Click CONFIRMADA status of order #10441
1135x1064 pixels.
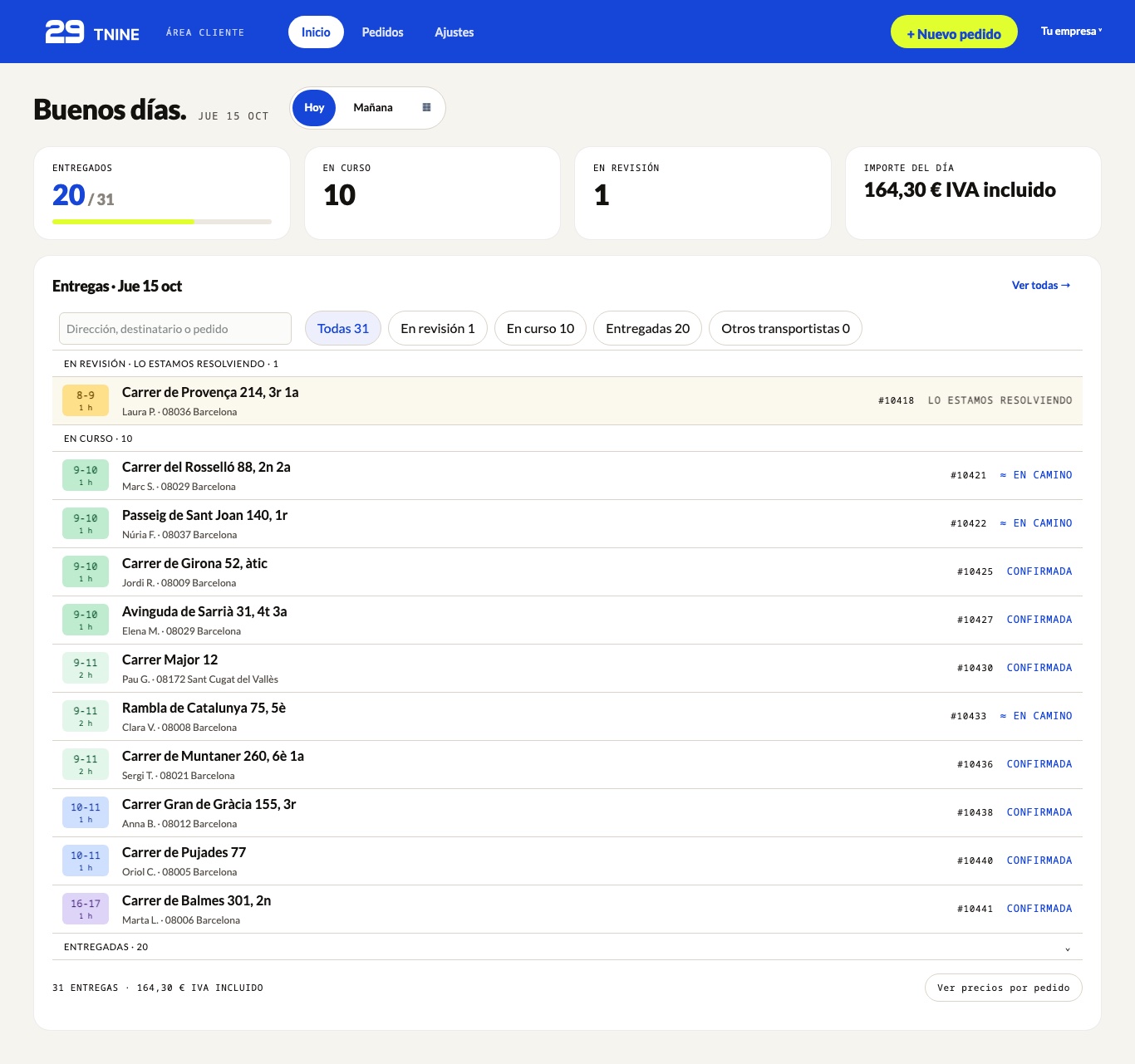coord(1039,909)
